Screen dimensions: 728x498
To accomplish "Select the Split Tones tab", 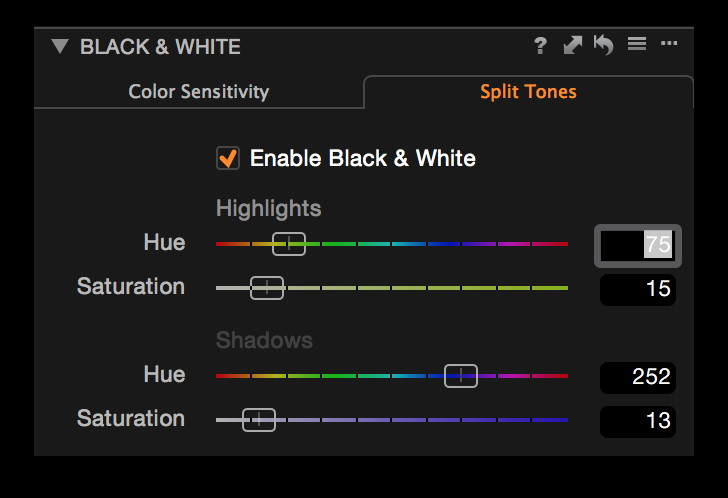I will [x=528, y=92].
